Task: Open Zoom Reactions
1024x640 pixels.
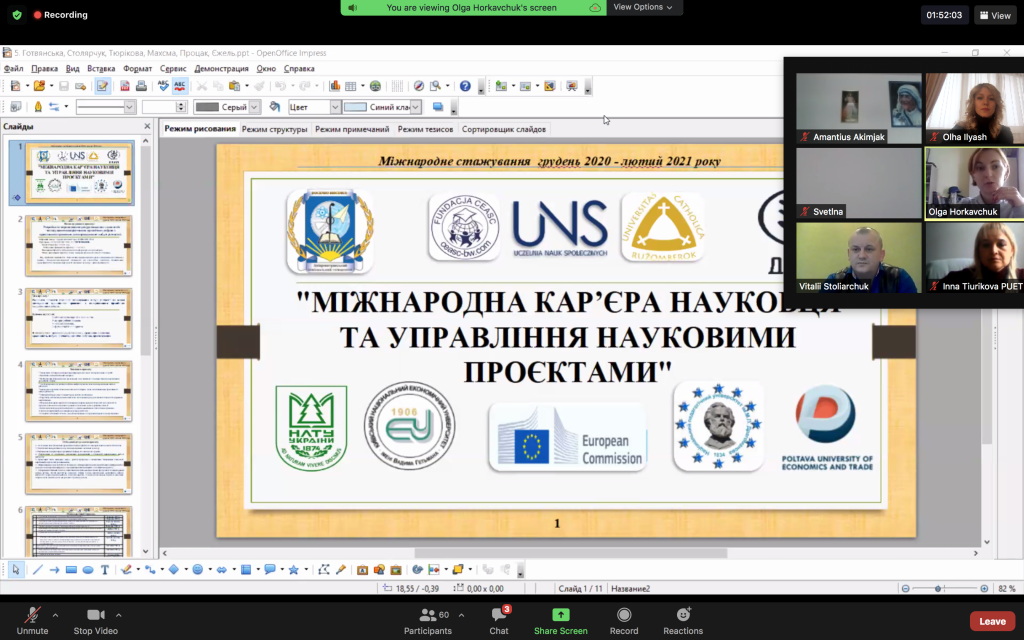Action: (683, 620)
